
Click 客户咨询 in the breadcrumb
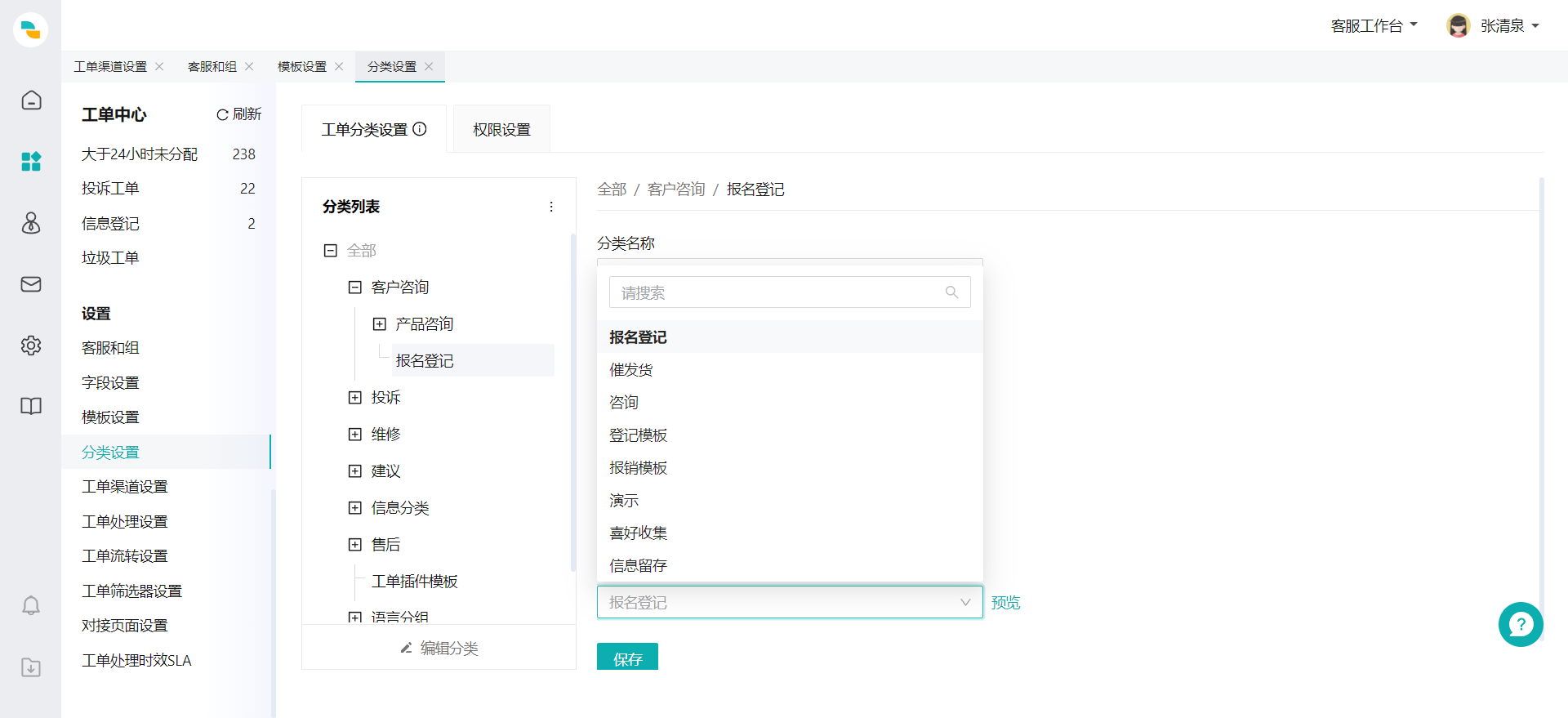(x=676, y=190)
